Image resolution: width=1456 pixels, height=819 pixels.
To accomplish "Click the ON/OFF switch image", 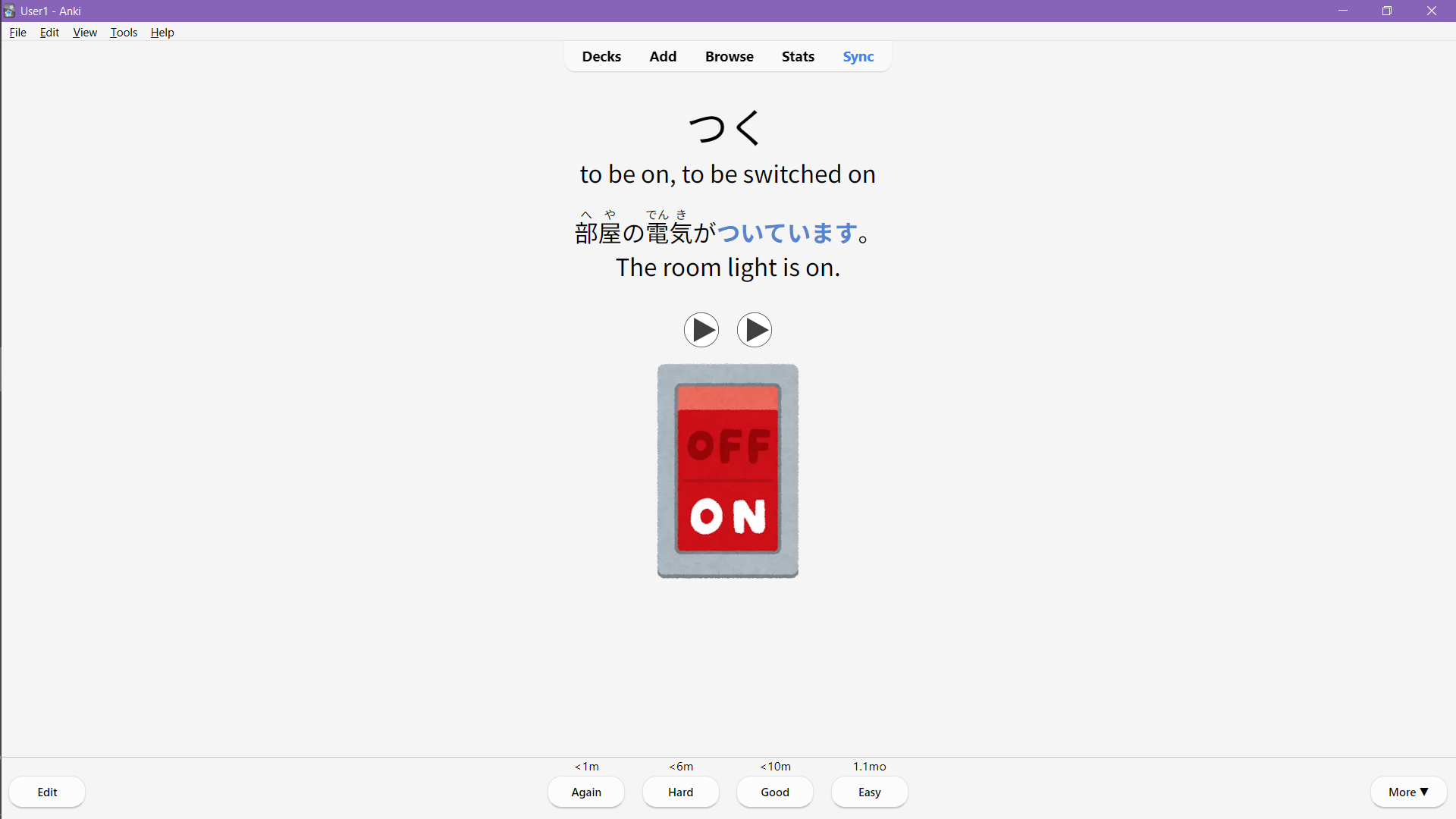I will point(727,471).
